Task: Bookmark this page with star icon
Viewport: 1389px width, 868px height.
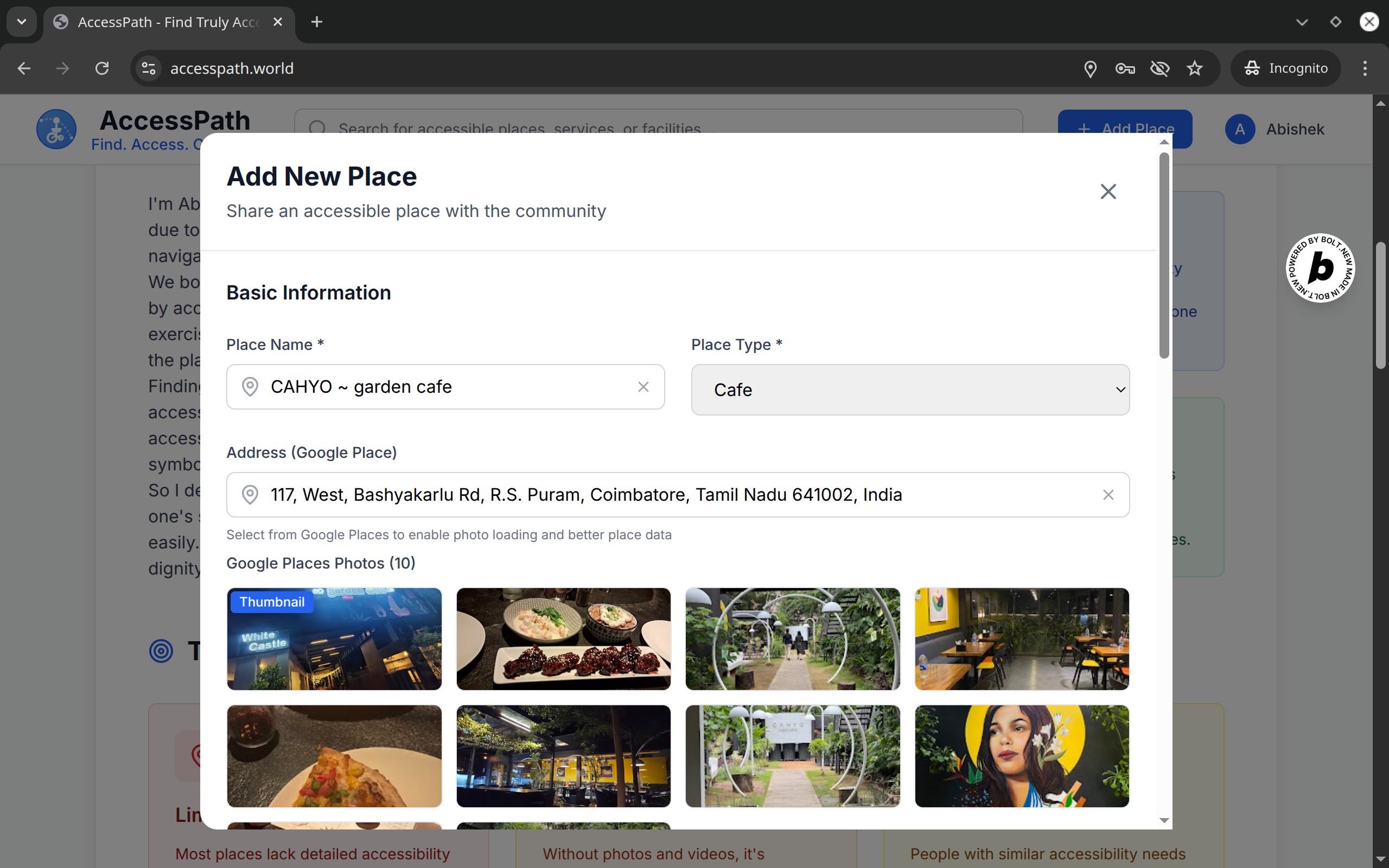Action: click(x=1194, y=68)
